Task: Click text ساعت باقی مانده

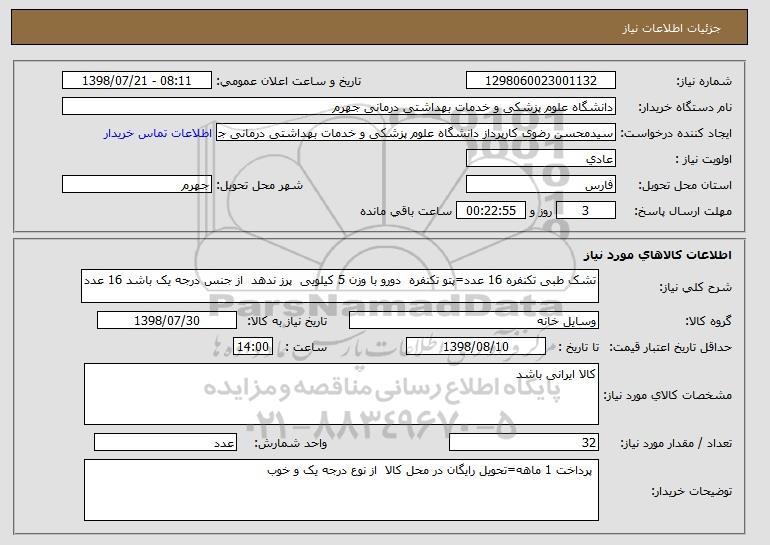Action: pos(406,211)
